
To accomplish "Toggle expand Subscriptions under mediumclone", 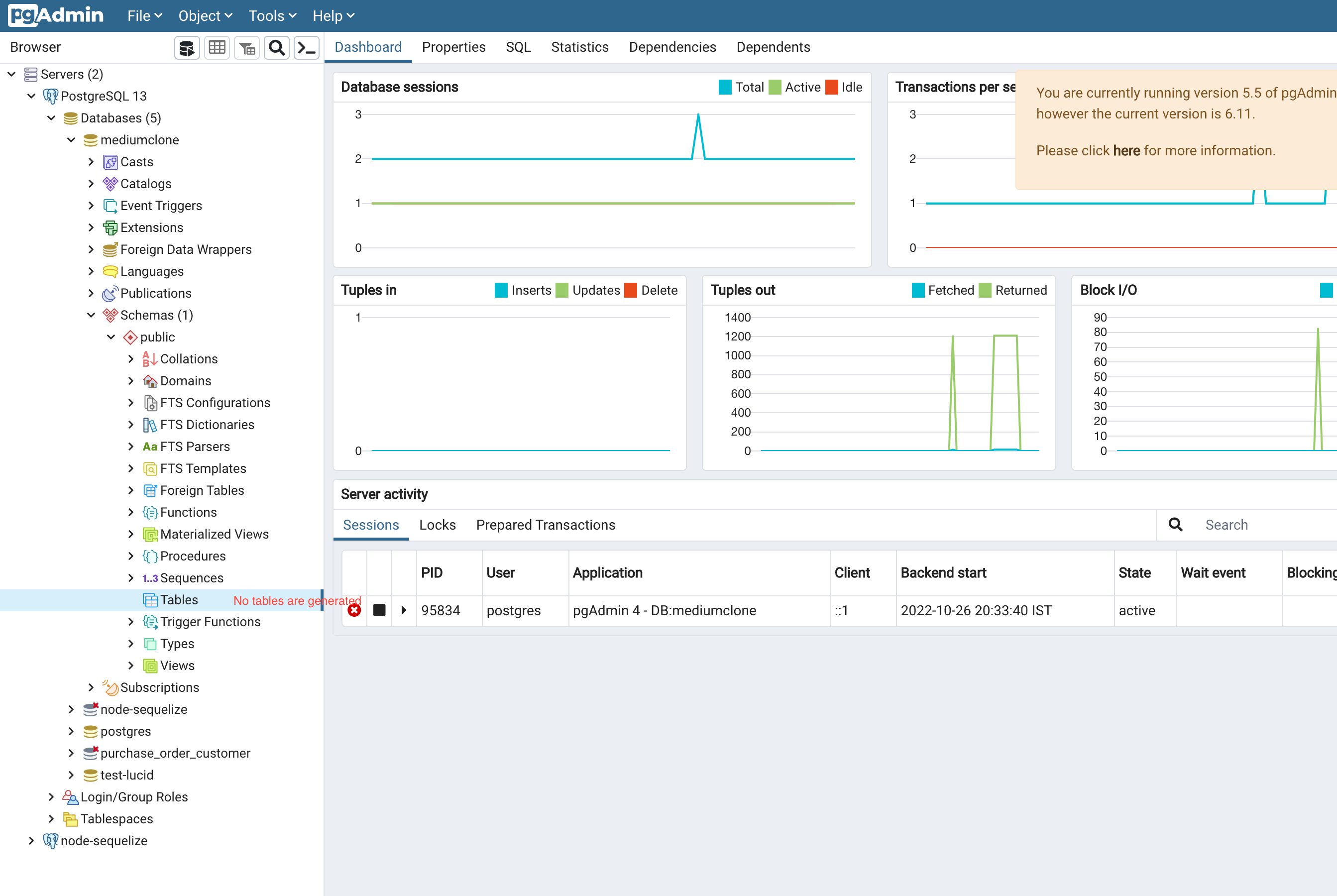I will [x=89, y=687].
